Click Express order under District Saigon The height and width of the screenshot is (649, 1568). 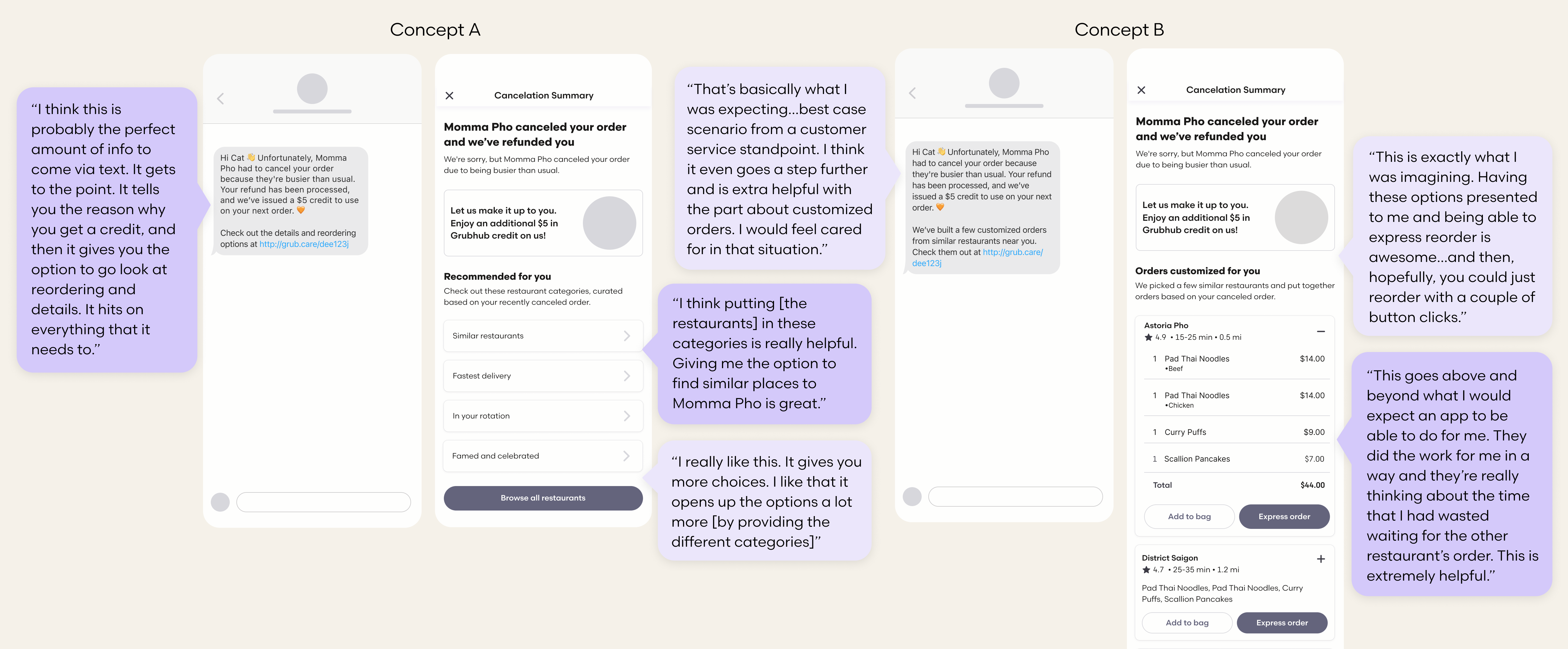point(1281,623)
